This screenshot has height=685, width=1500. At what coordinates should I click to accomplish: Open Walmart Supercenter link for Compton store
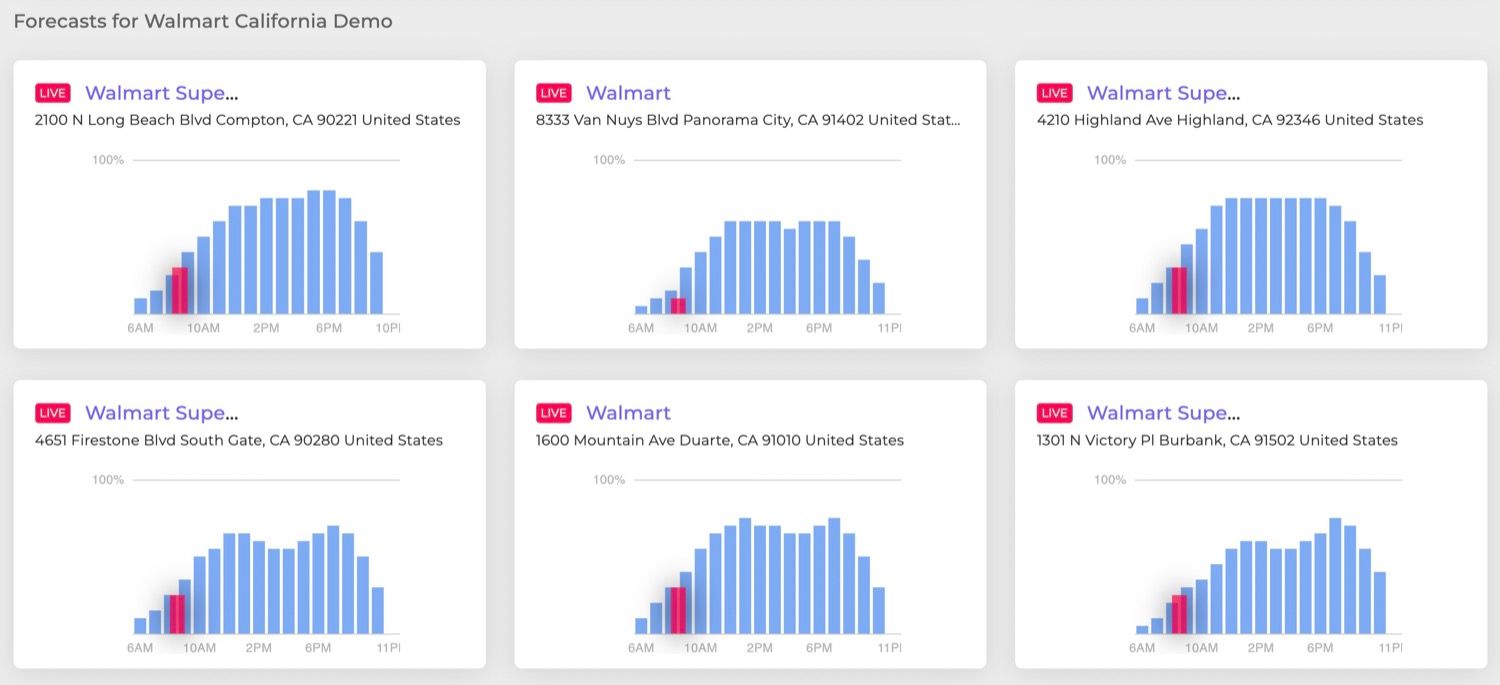(162, 93)
